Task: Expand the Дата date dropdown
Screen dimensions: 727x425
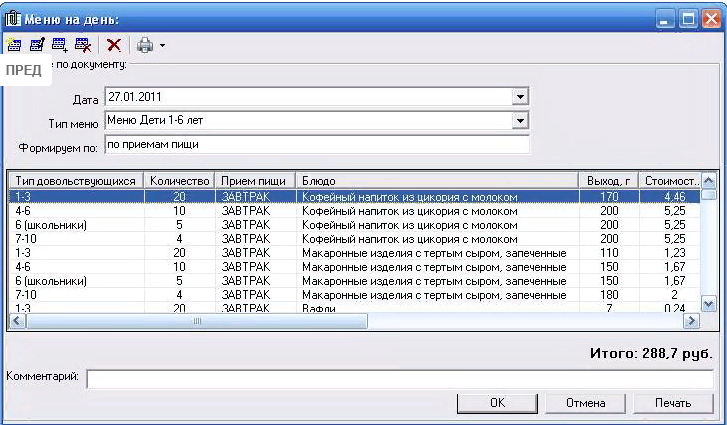Action: [x=519, y=97]
